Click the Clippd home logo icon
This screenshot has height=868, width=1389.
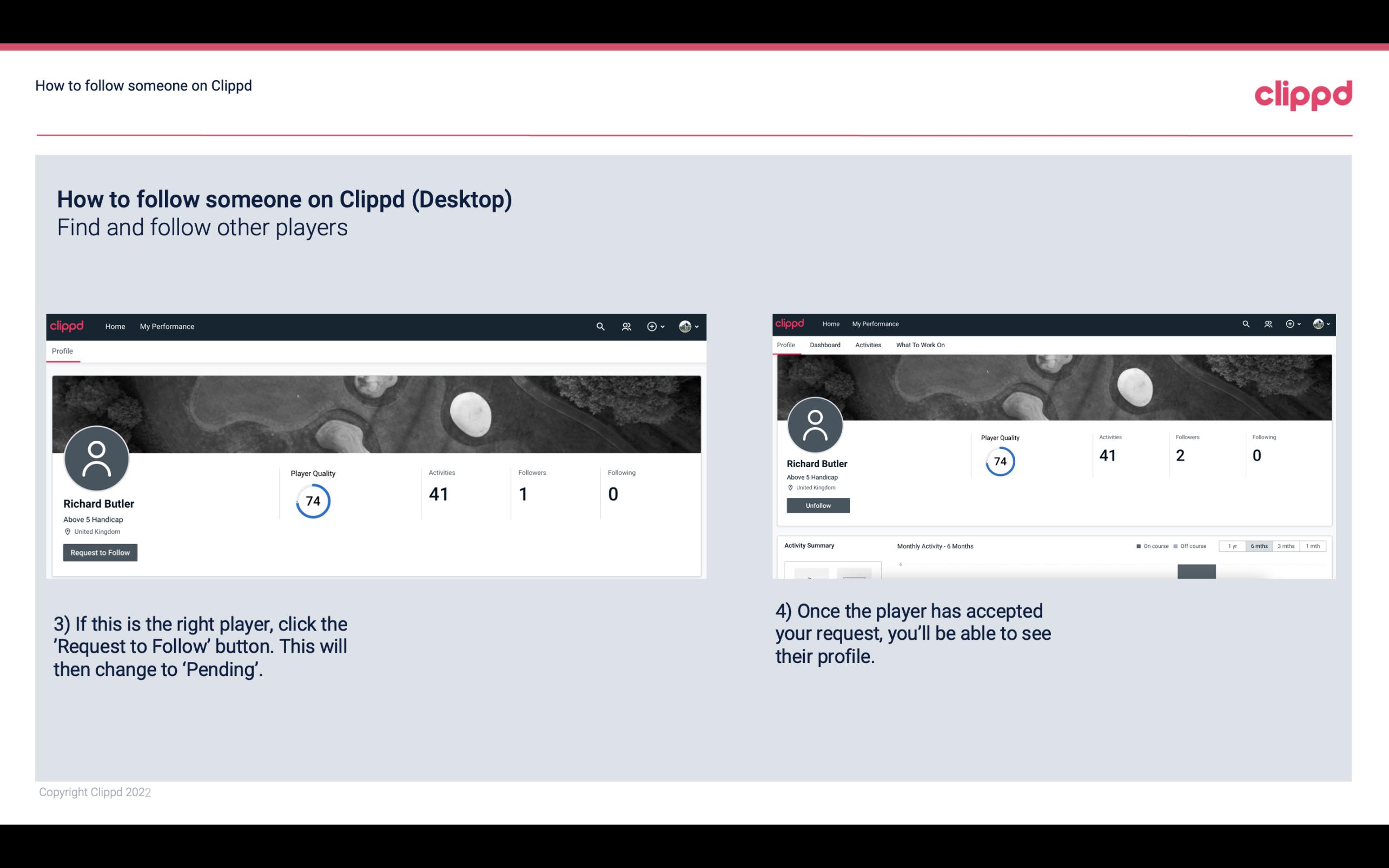pyautogui.click(x=67, y=326)
